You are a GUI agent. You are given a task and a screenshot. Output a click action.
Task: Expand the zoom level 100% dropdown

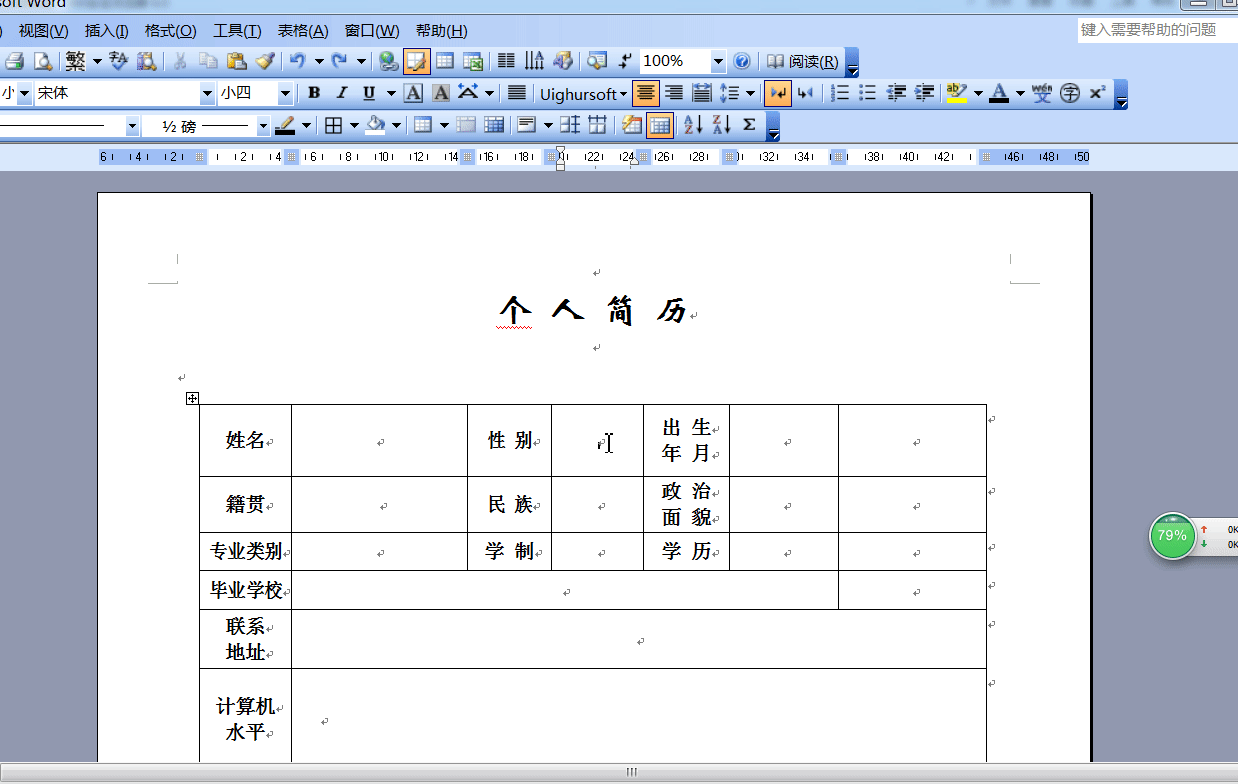[x=718, y=61]
